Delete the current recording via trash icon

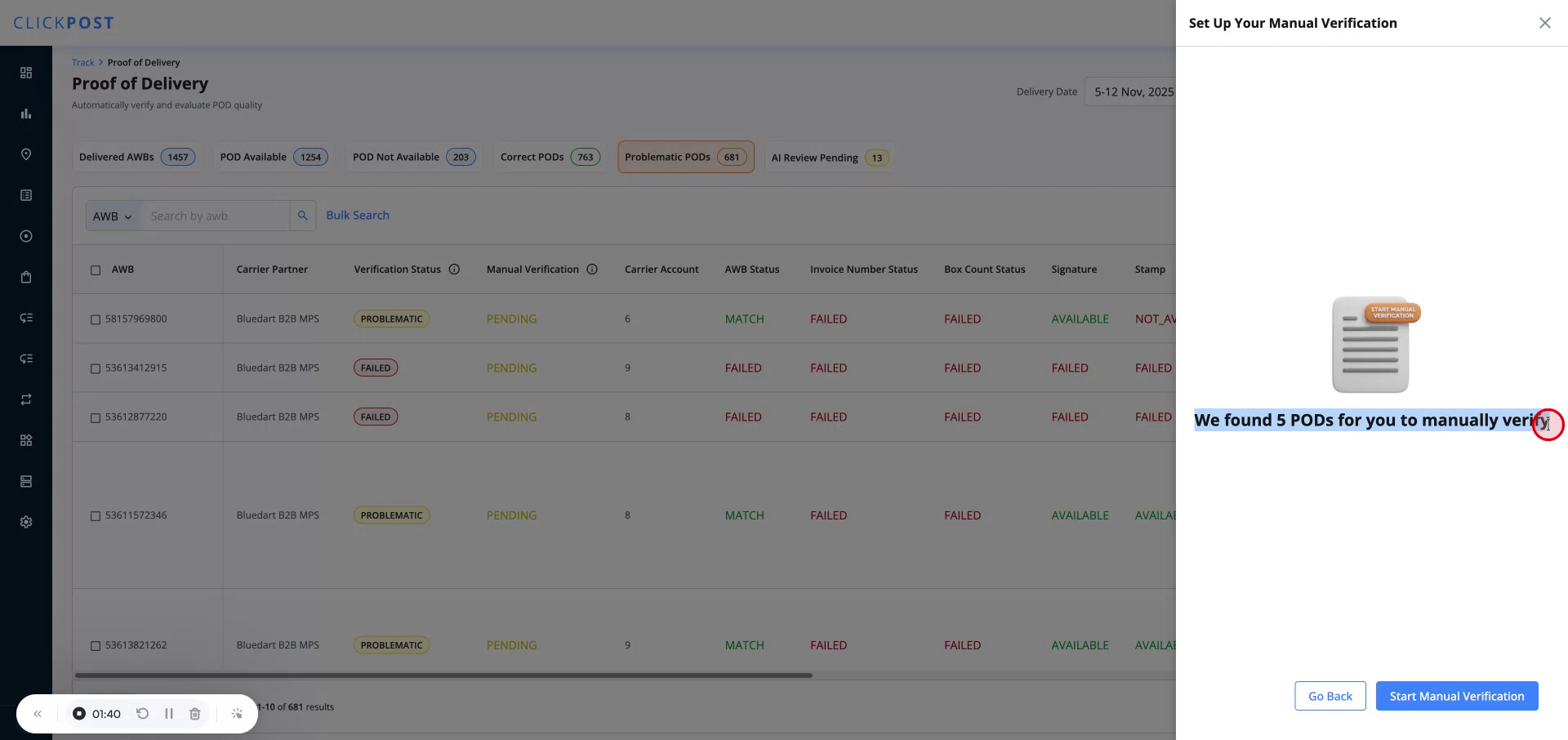pos(194,713)
